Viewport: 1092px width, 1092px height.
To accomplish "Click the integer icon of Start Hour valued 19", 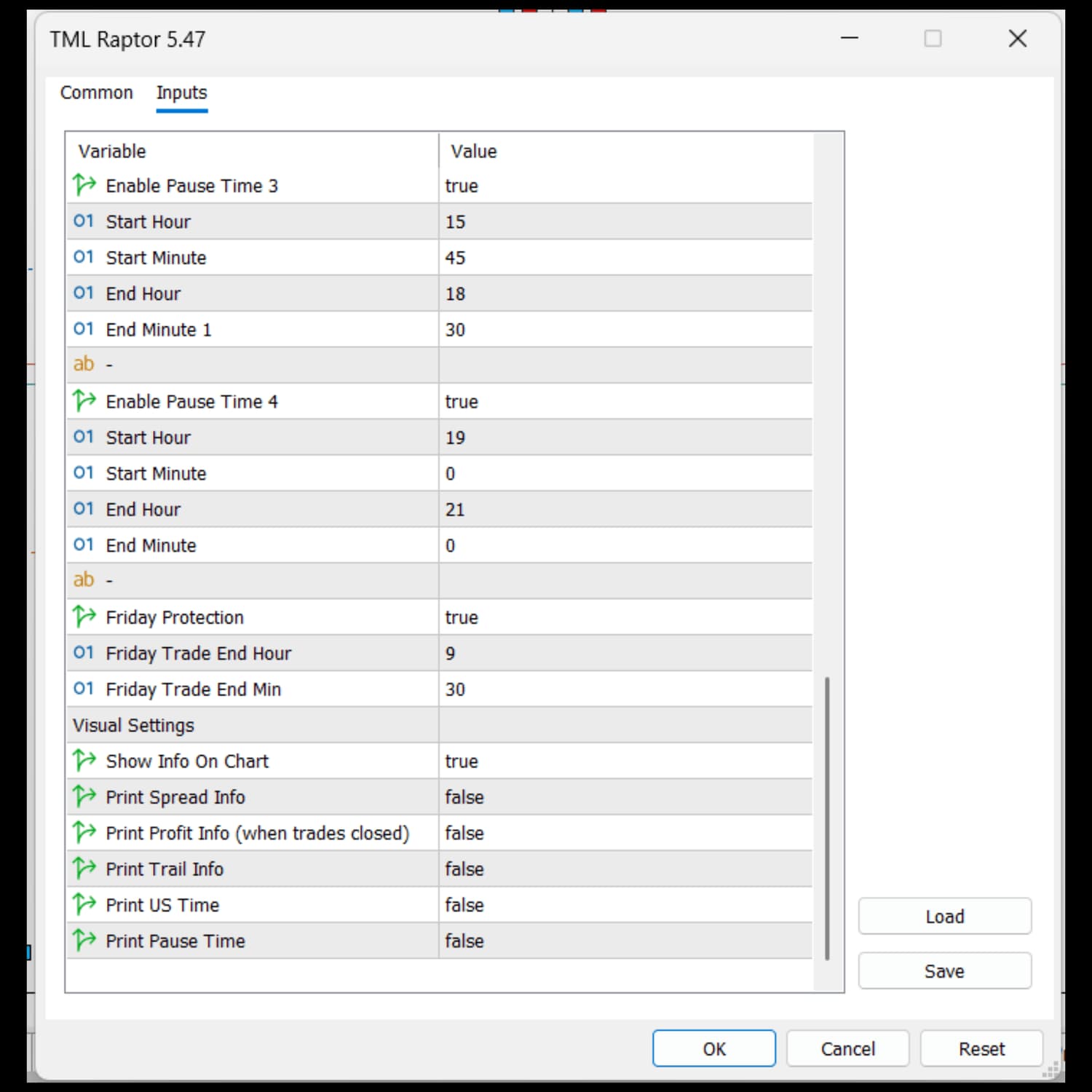I will (x=84, y=437).
